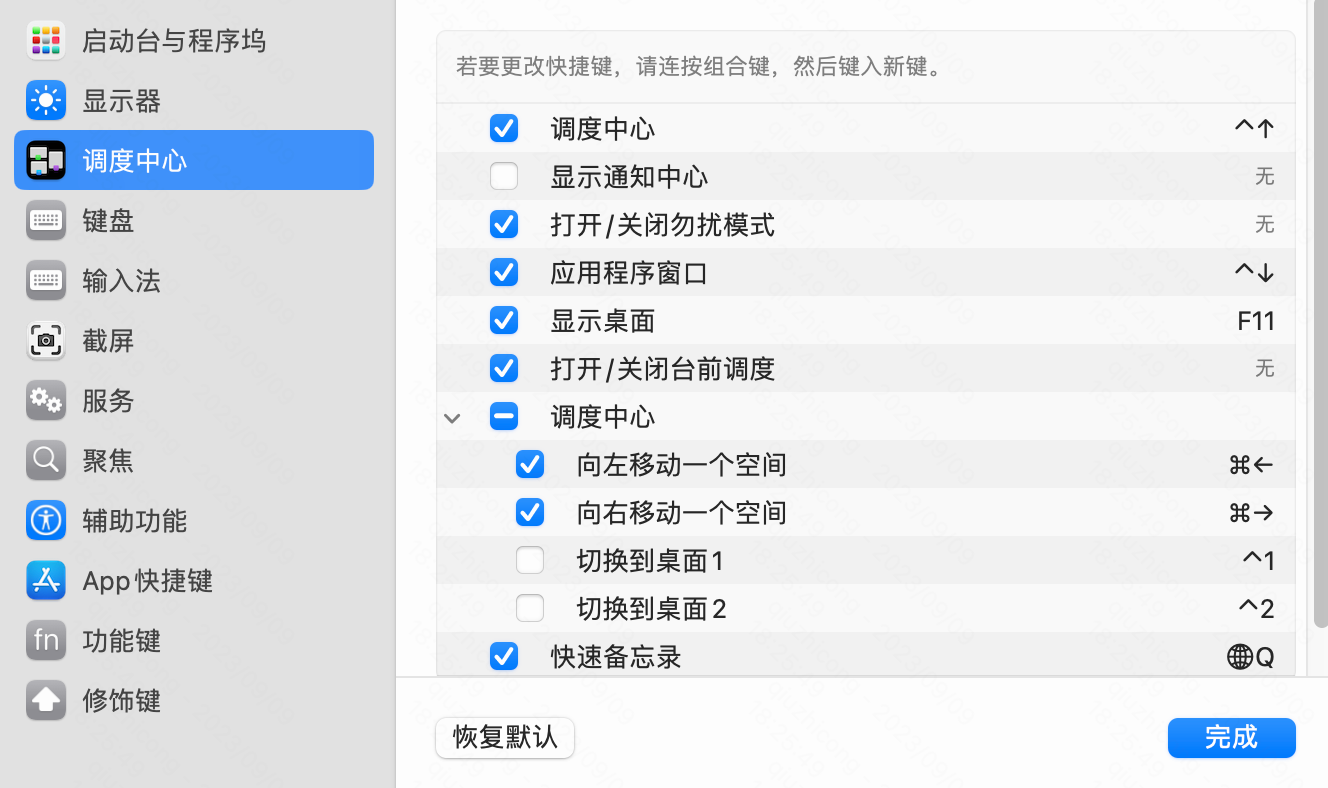
Task: Click the Input Sources icon (输入法)
Action: pos(46,280)
